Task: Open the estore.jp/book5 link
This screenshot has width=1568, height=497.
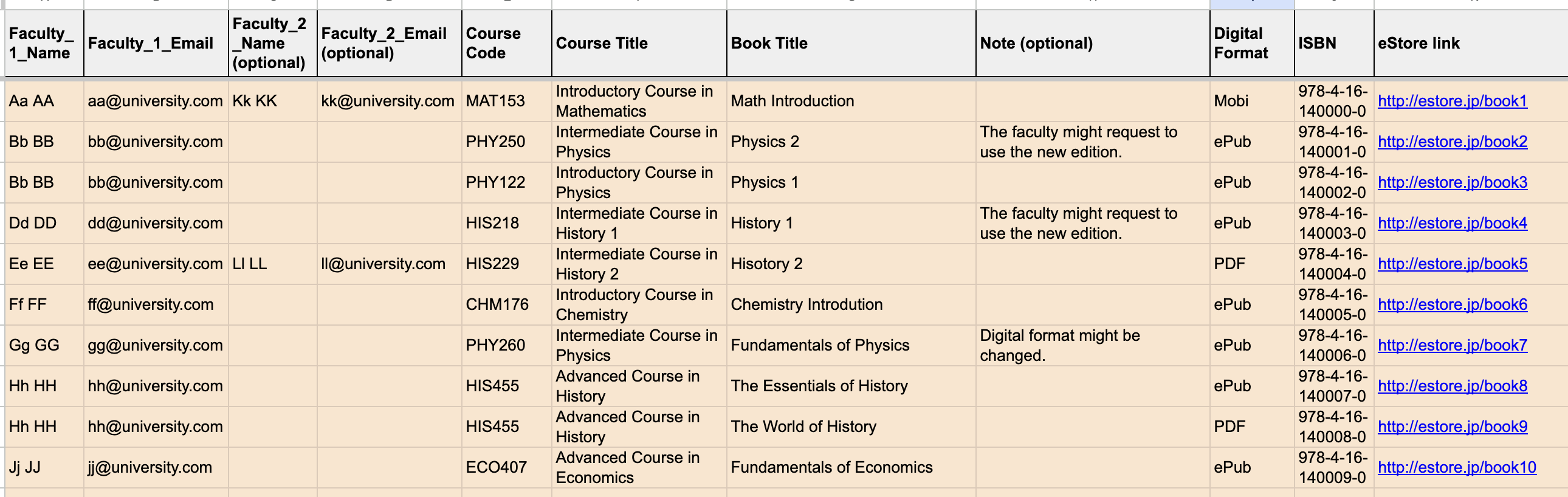Action: pos(1453,264)
